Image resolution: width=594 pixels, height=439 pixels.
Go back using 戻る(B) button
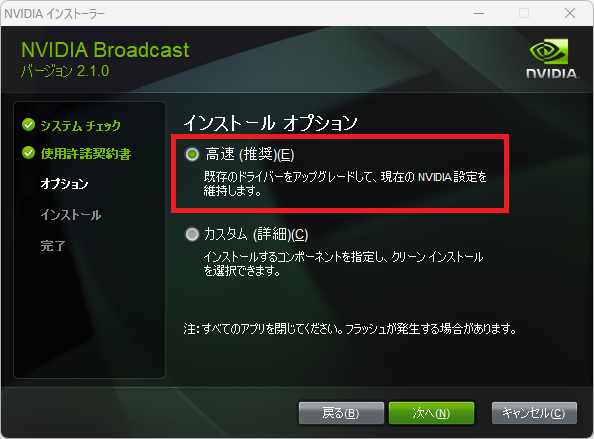point(341,413)
